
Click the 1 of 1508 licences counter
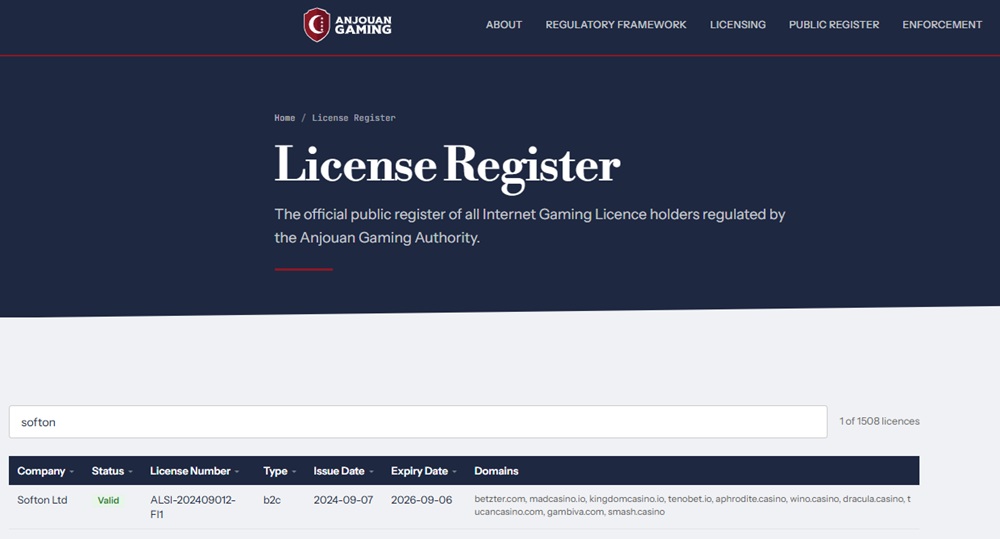879,421
